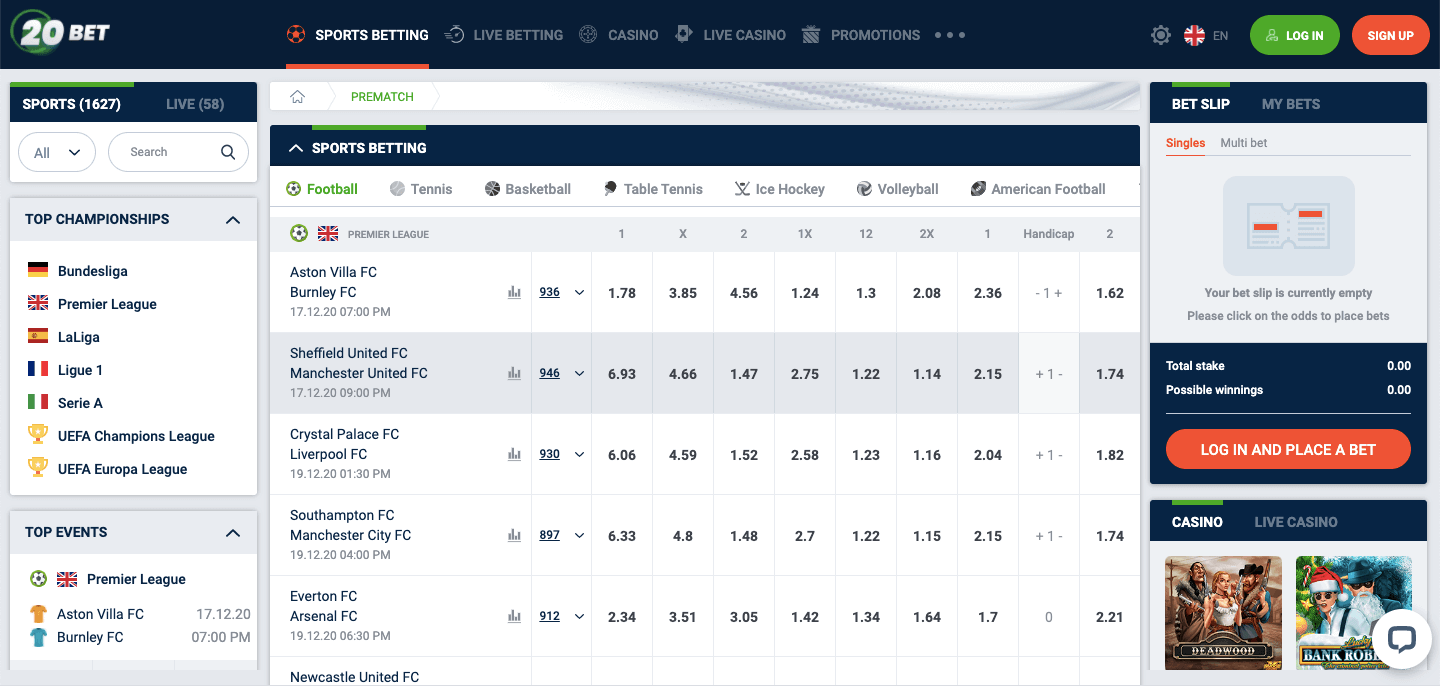Select the Multi bet tab

pyautogui.click(x=1243, y=143)
